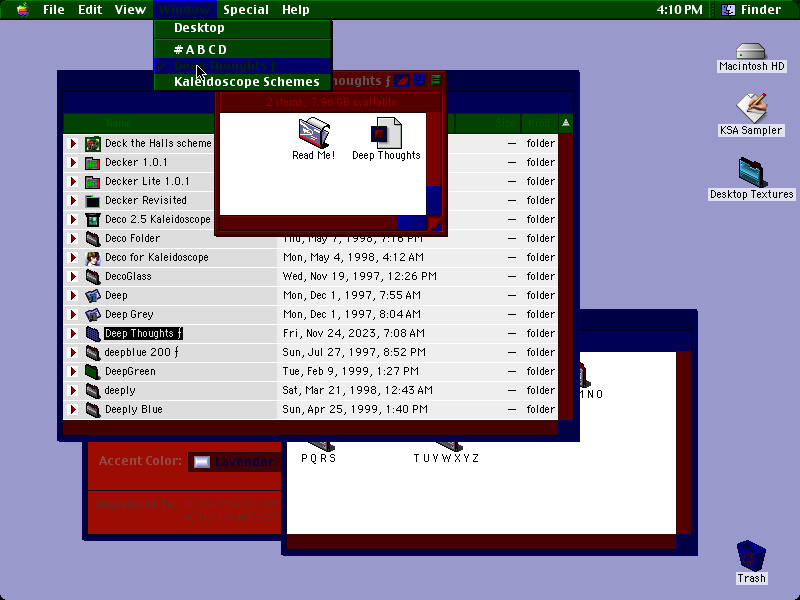Click the Trash icon on the desktop
The image size is (800, 600).
(x=751, y=555)
